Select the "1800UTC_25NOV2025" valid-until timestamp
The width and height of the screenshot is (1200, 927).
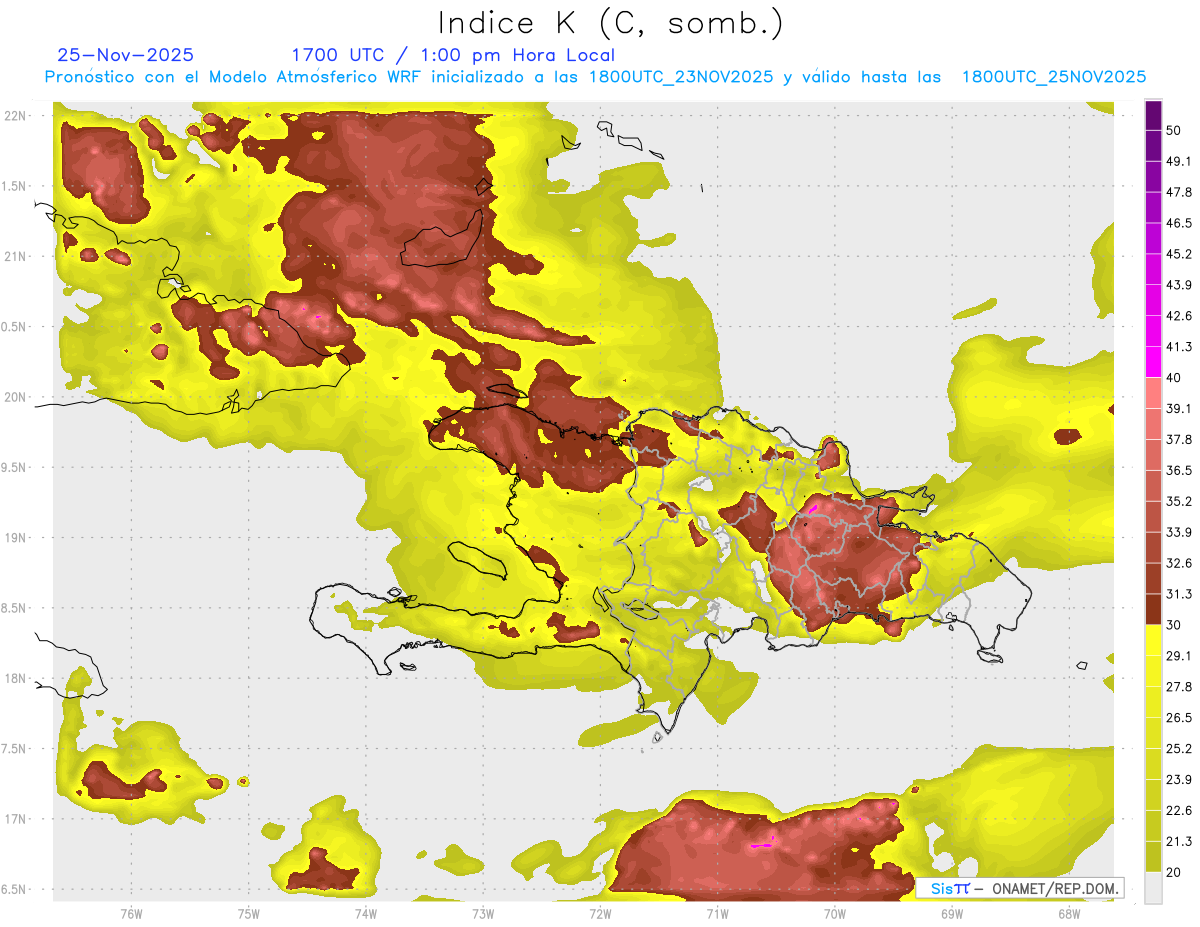pos(1054,77)
